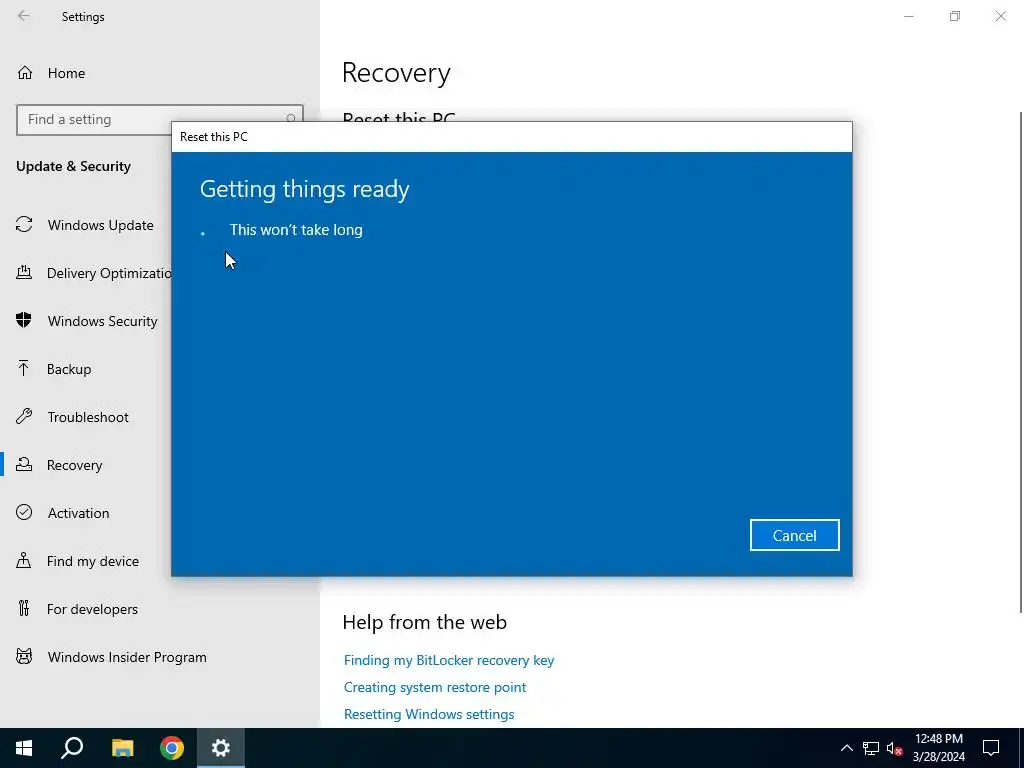Open taskbar search magnifier

click(x=72, y=748)
